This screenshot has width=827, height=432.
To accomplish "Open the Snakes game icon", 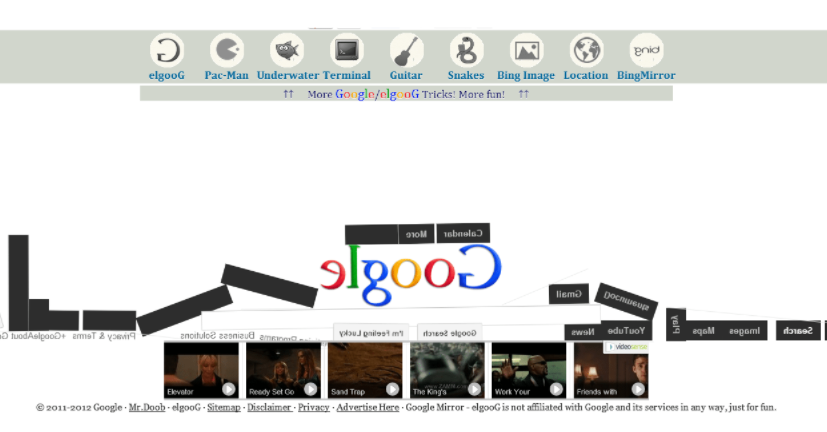I will coord(466,50).
